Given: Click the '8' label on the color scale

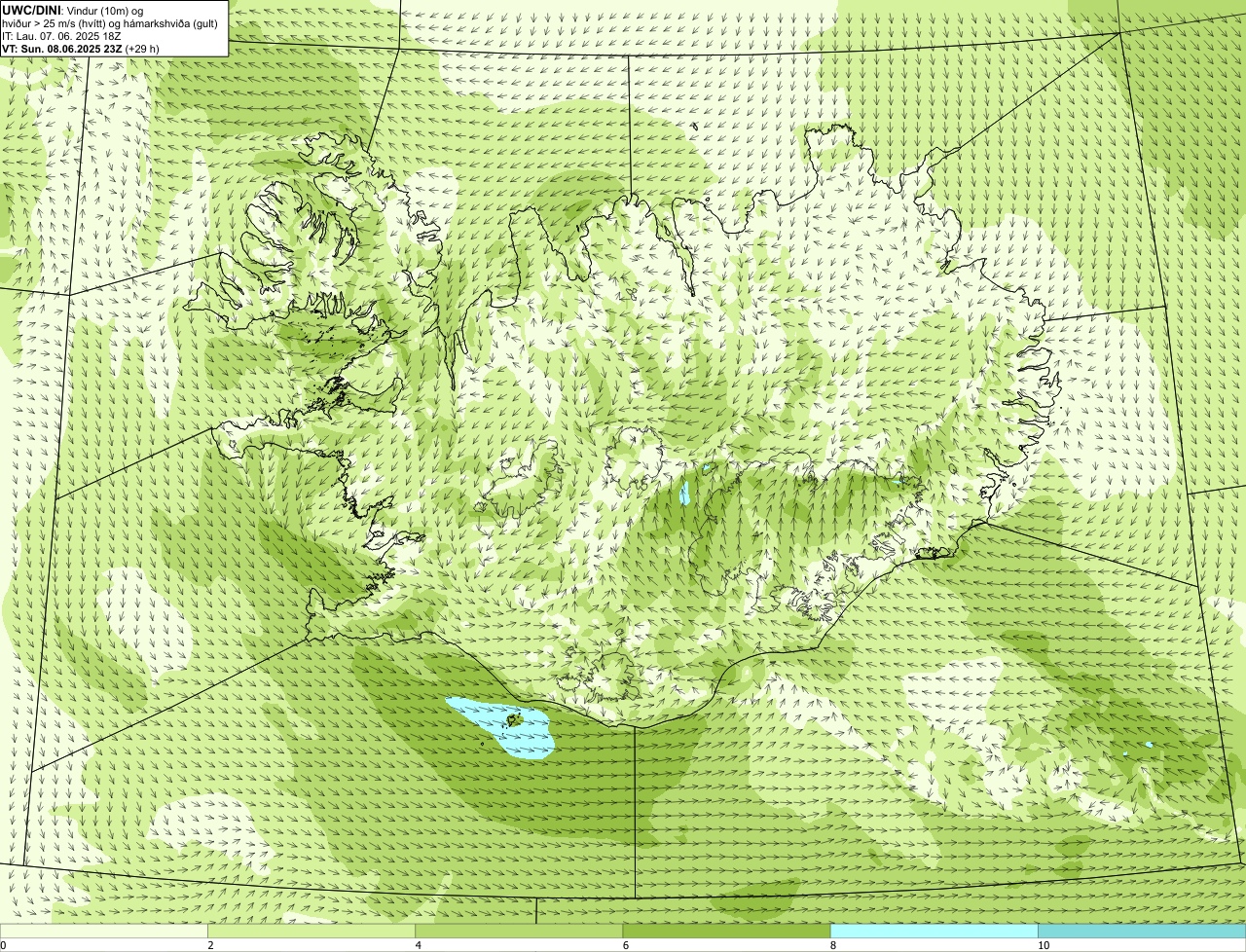Looking at the screenshot, I should (833, 945).
